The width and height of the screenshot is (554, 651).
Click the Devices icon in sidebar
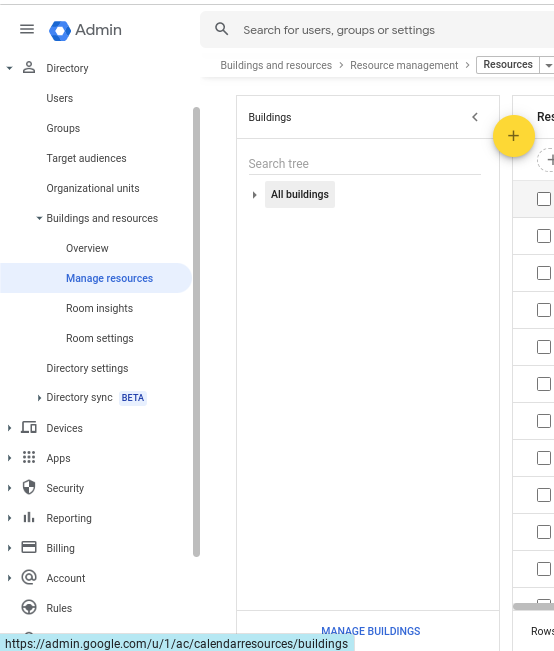[29, 427]
